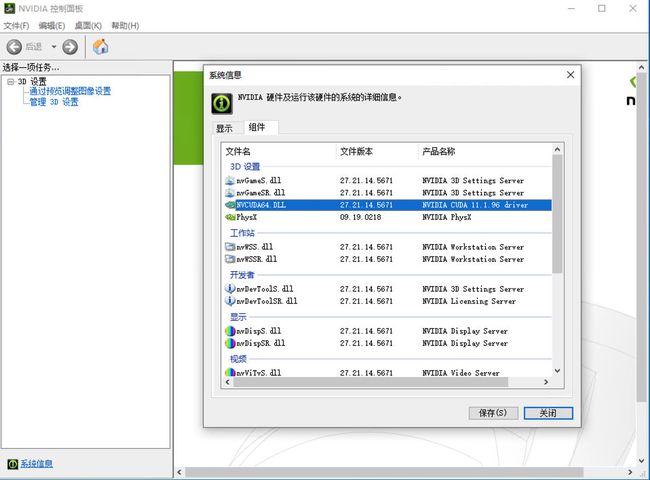Image resolution: width=650 pixels, height=480 pixels.
Task: Open the 桌面(K) menu
Action: [88, 26]
